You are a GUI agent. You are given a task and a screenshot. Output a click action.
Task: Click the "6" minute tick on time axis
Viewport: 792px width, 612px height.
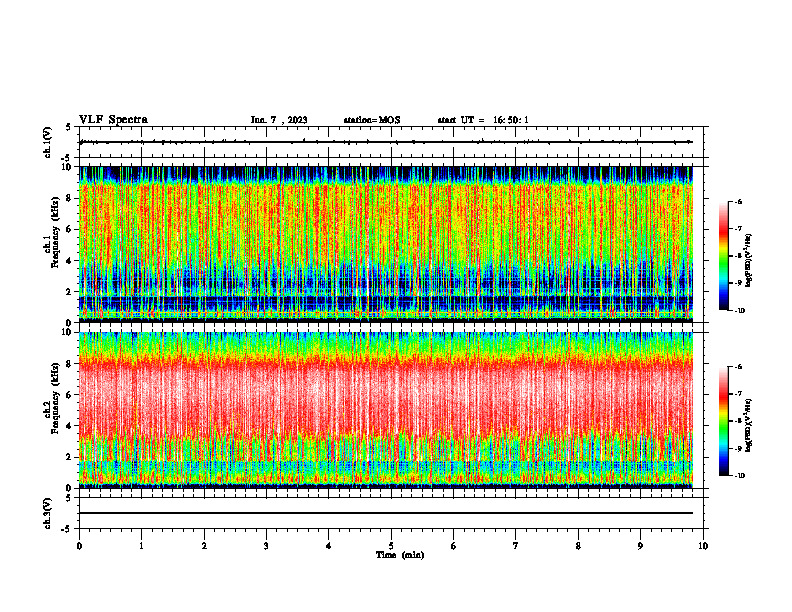(x=454, y=546)
